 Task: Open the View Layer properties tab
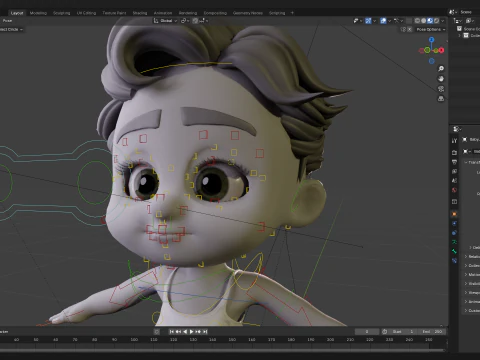pyautogui.click(x=454, y=171)
